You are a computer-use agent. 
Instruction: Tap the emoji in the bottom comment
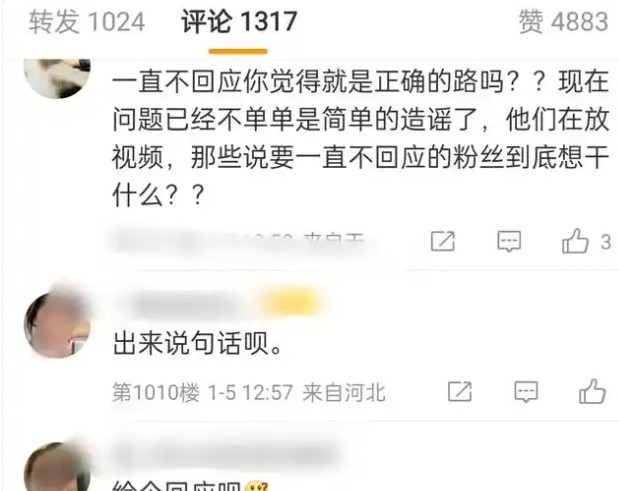256,486
